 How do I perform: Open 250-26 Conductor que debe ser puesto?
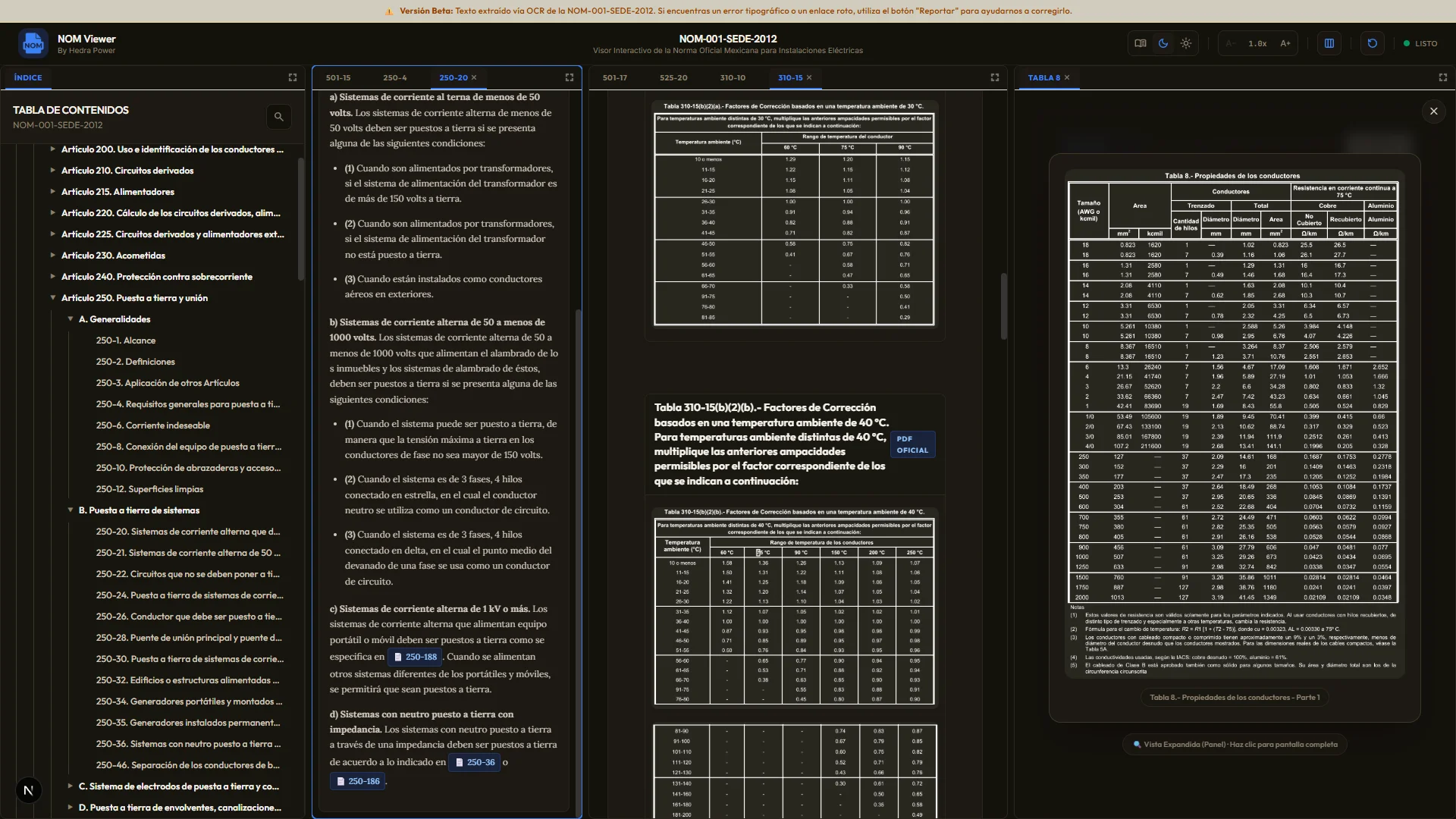coord(189,617)
